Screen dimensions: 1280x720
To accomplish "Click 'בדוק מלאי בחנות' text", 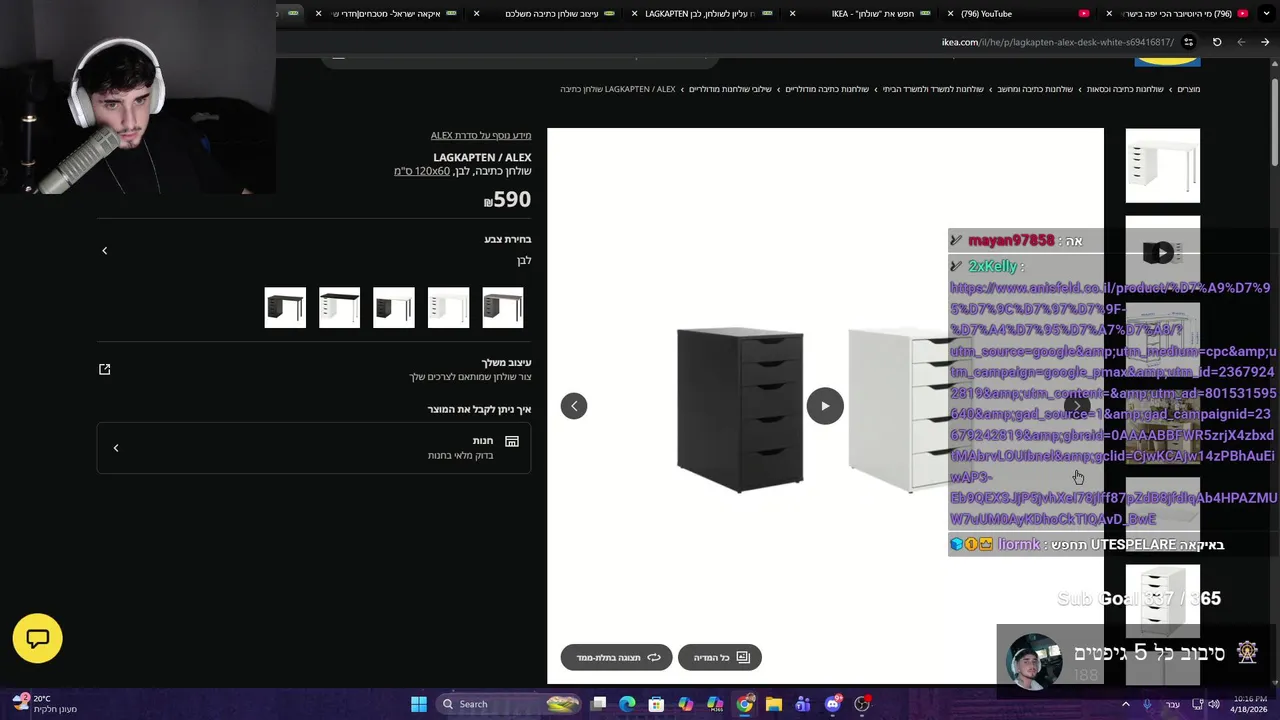I will 460,456.
